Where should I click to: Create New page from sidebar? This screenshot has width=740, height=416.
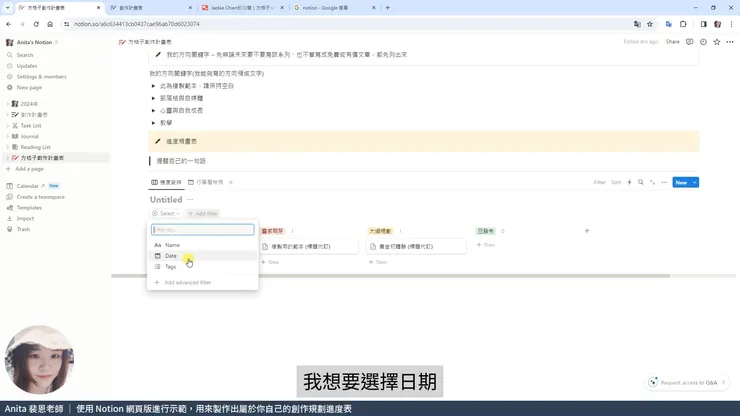pyautogui.click(x=29, y=87)
